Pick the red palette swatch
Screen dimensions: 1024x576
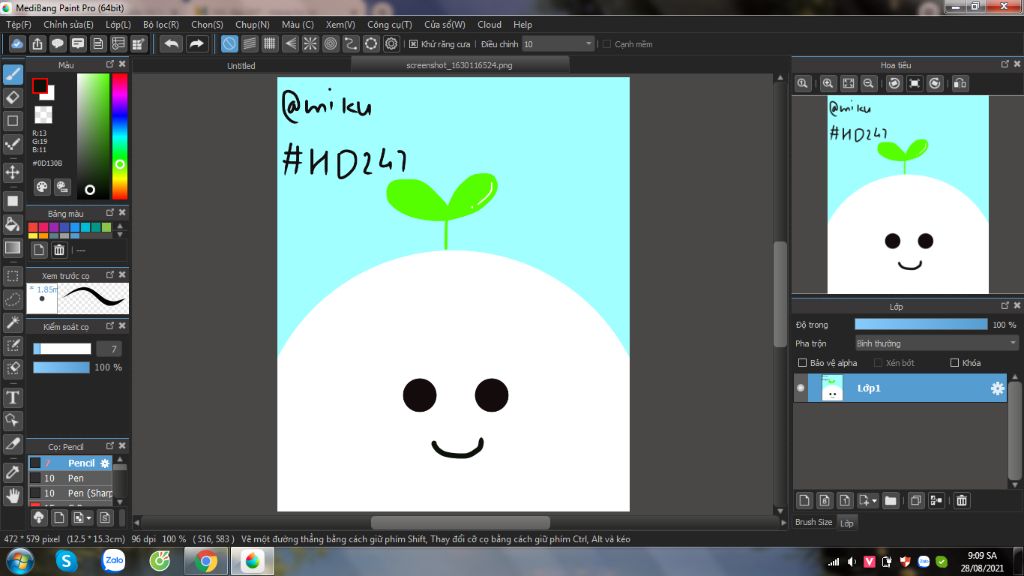click(x=33, y=227)
